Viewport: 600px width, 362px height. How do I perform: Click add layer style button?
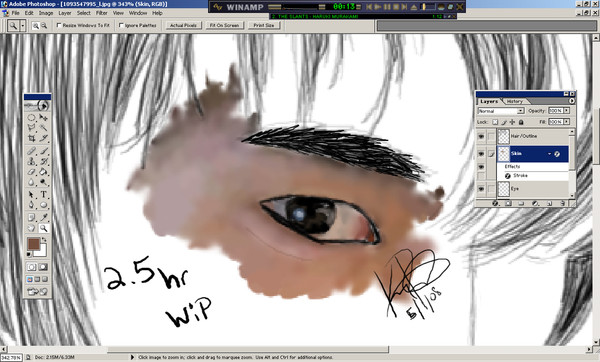point(495,203)
